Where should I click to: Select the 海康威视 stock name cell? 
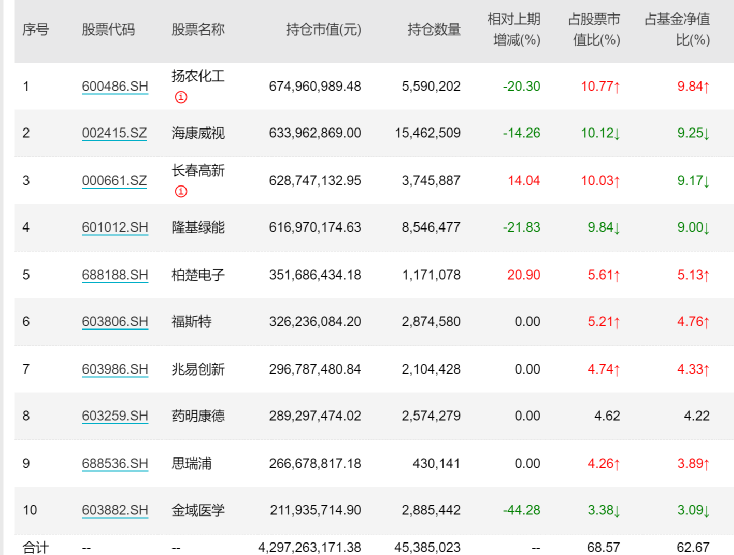[x=198, y=134]
